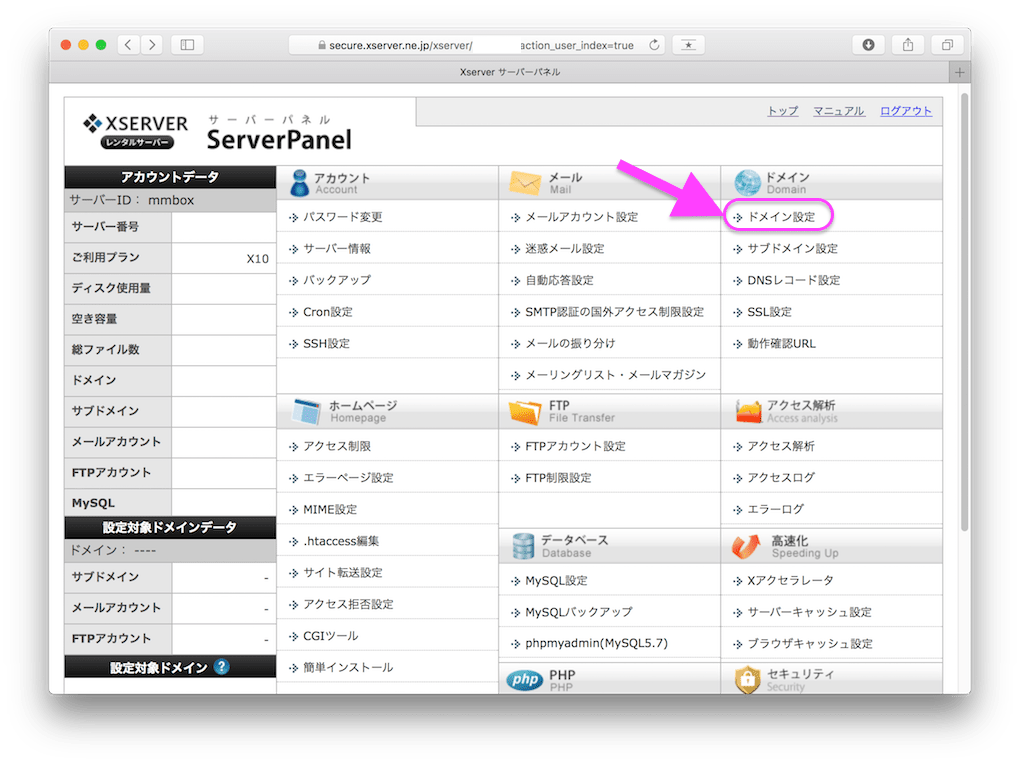1020x764 pixels.
Task: Click the Safari forward navigation arrow
Action: pos(152,45)
